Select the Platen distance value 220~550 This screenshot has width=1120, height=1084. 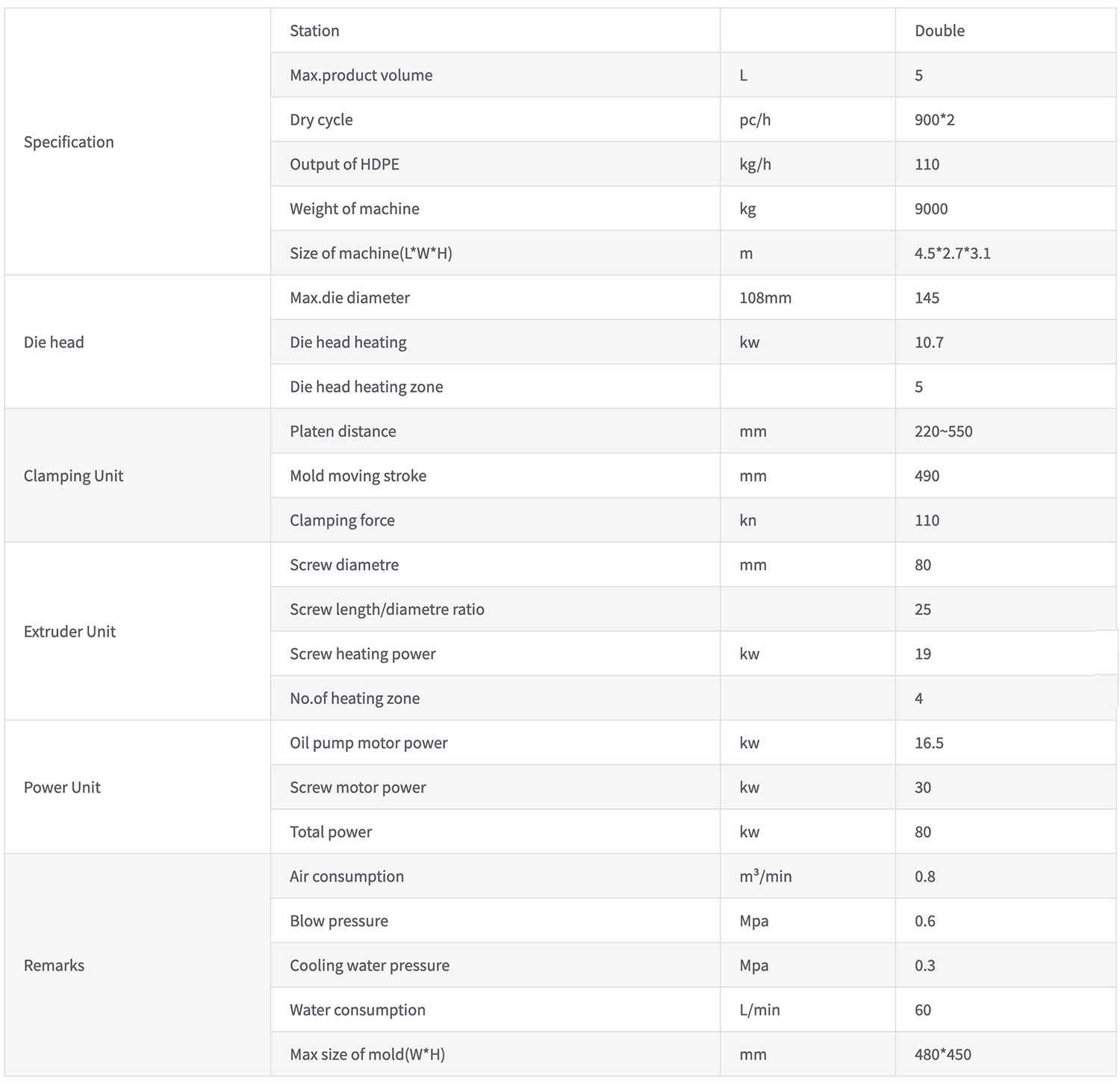pos(943,432)
